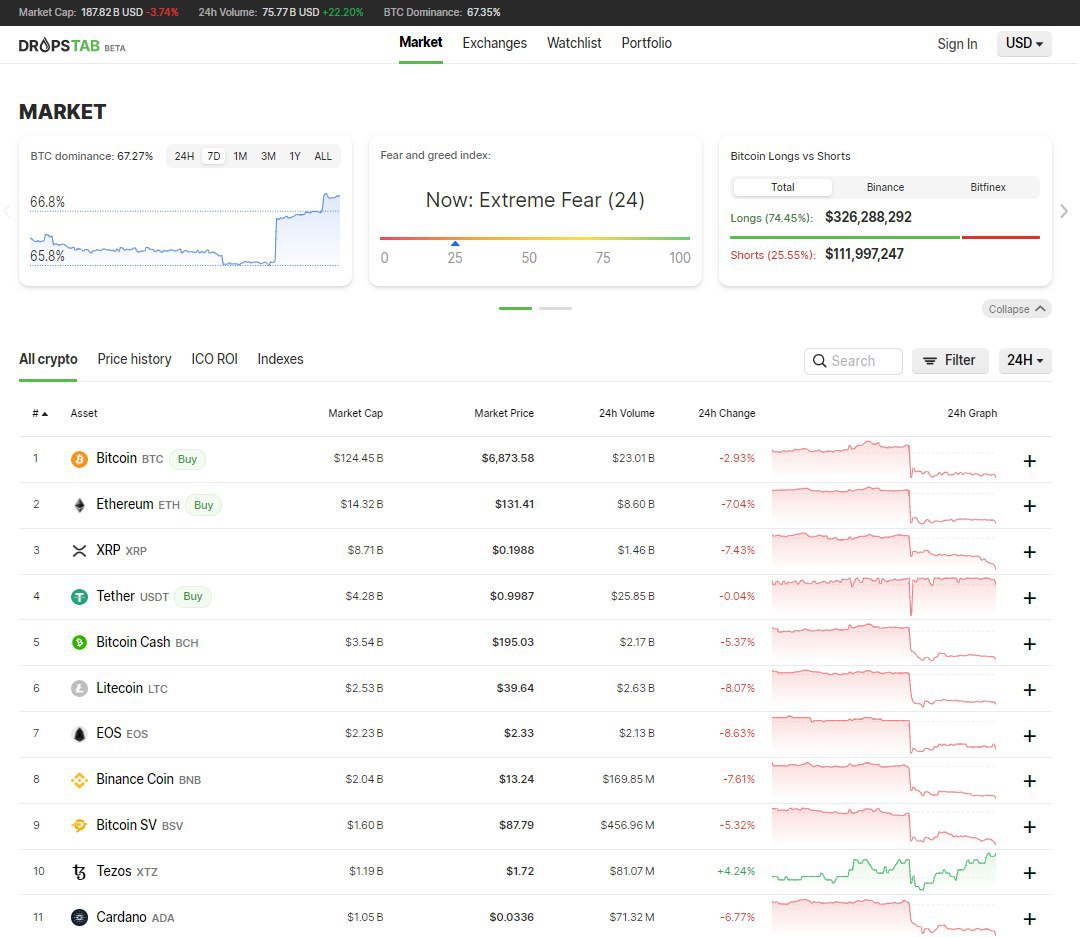Click the Sign In link
Viewport: 1080px width, 937px height.
pos(957,44)
